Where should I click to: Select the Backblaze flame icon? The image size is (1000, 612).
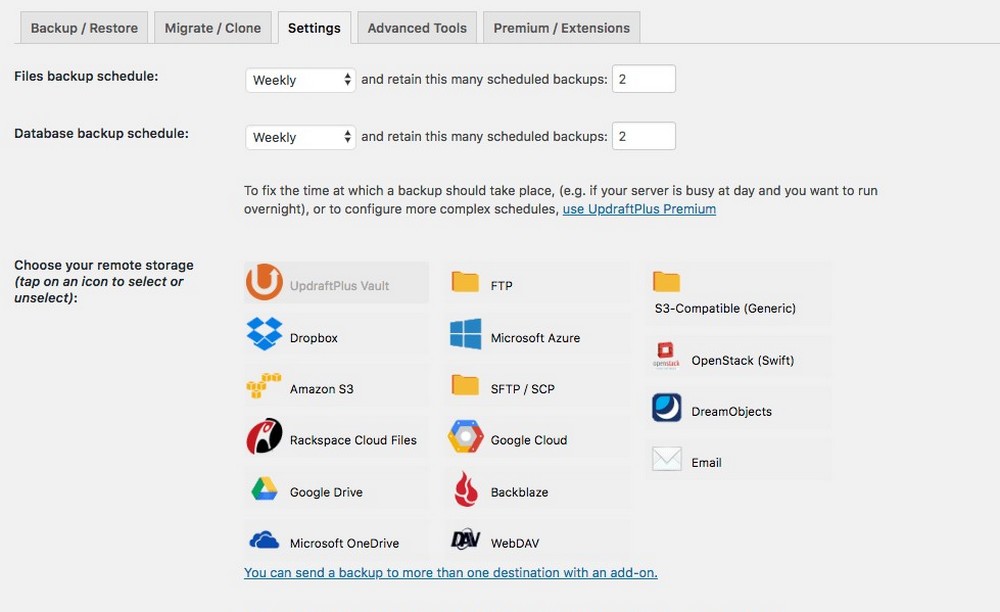pos(466,490)
